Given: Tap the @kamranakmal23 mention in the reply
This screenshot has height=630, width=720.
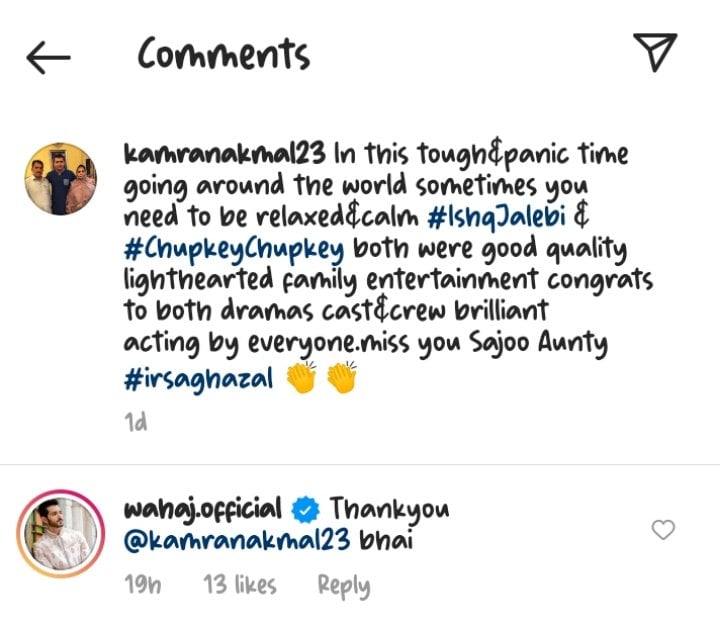Looking at the screenshot, I should (x=237, y=540).
